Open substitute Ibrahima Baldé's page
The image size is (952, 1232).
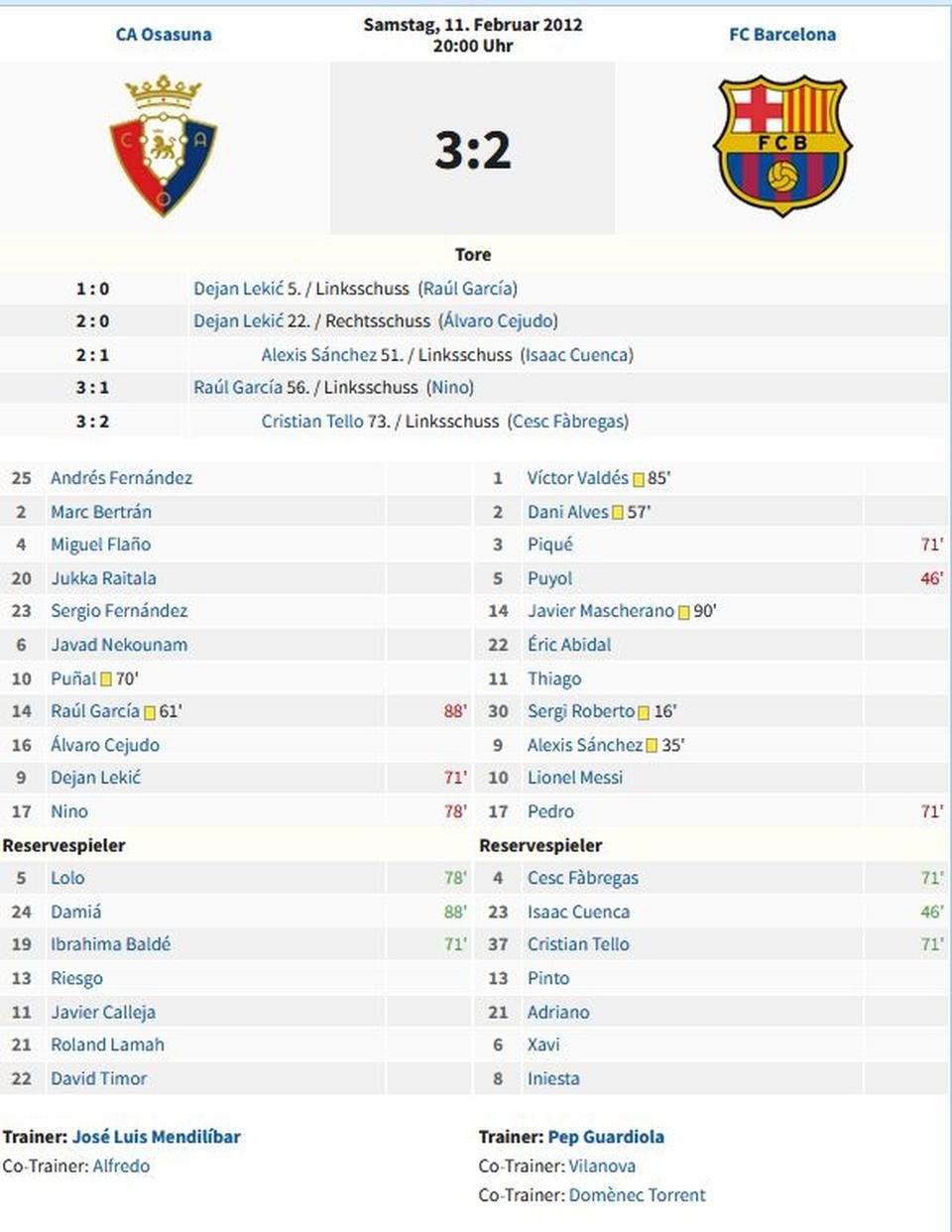(x=111, y=944)
